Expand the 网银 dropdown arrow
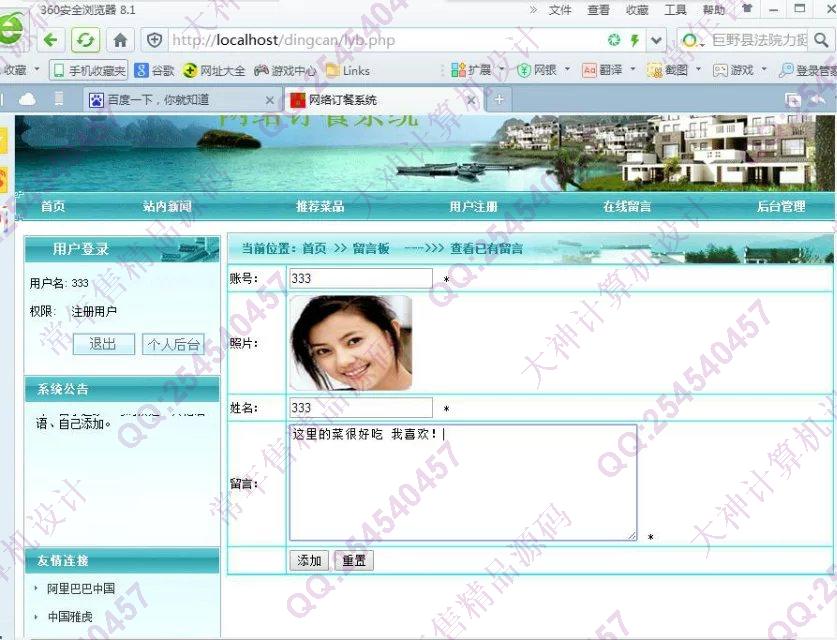This screenshot has width=837, height=640. pos(567,69)
